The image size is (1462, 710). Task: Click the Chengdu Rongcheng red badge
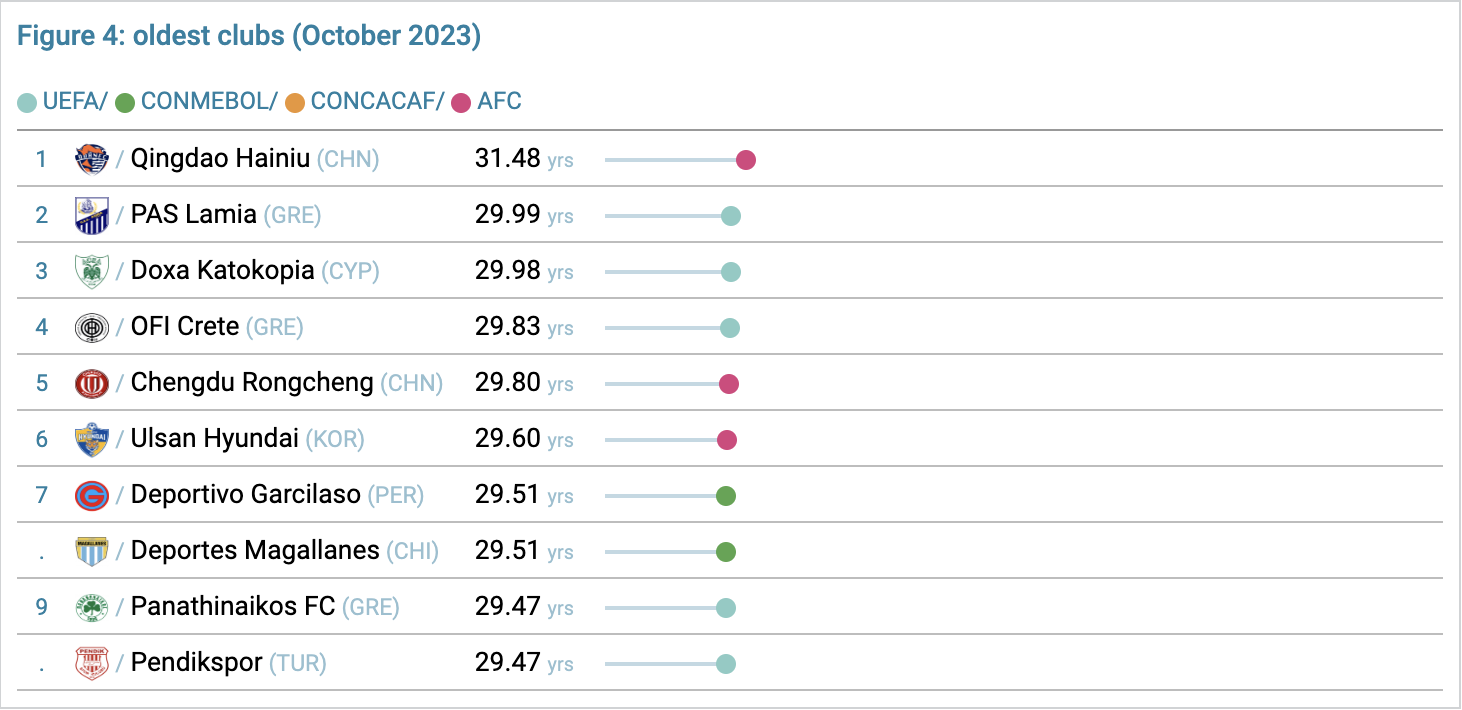tap(92, 383)
